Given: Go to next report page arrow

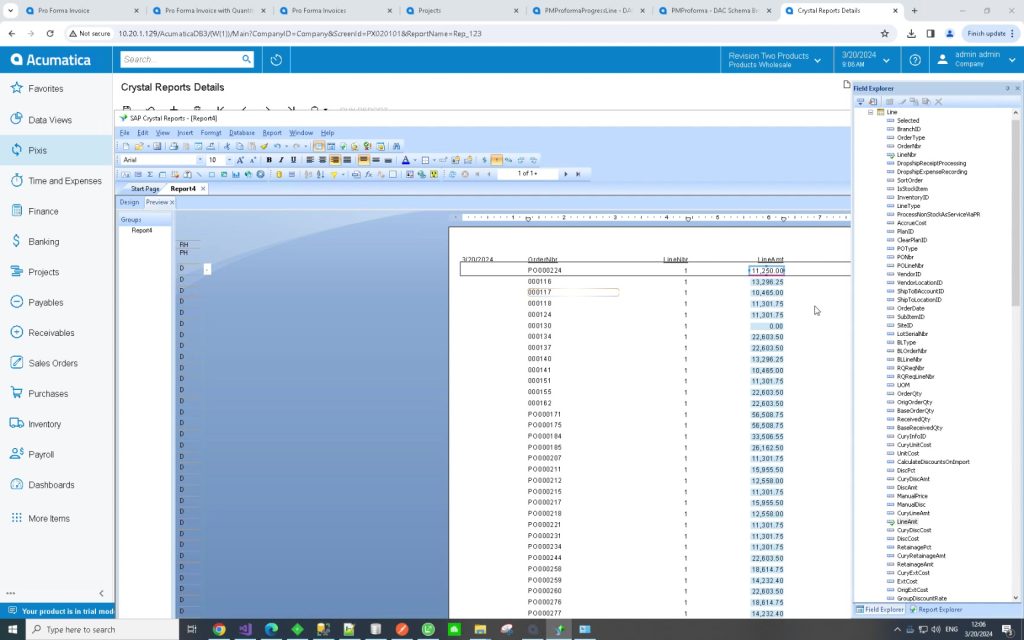Looking at the screenshot, I should 565,174.
